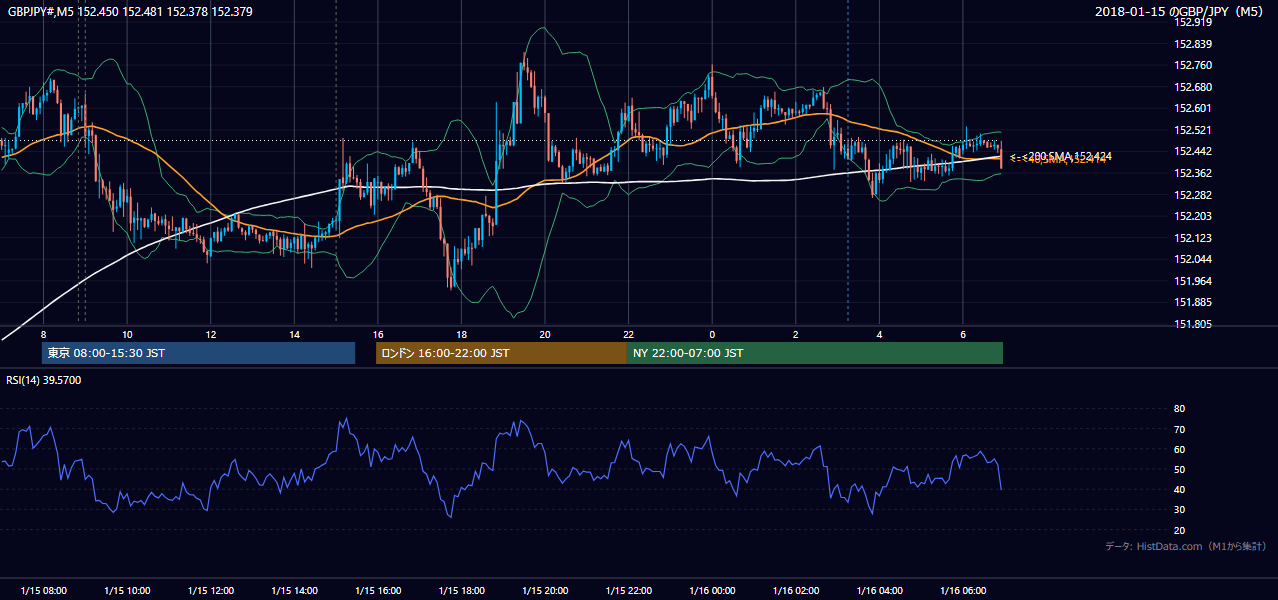Select the 東京 08:00-15:30 JST session bar
This screenshot has height=600, width=1278.
coord(198,353)
